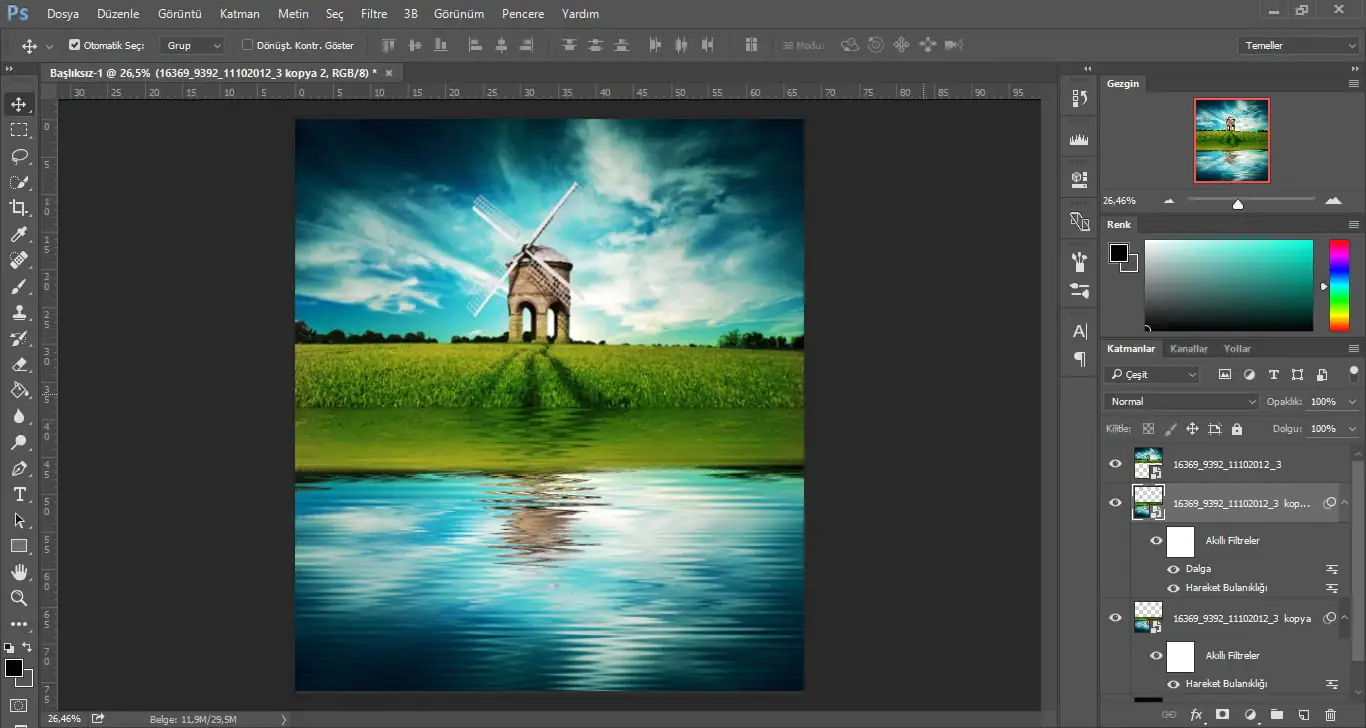The width and height of the screenshot is (1366, 728).
Task: Hide the top 16369_9392_11102012_3 layer
Action: click(1116, 464)
